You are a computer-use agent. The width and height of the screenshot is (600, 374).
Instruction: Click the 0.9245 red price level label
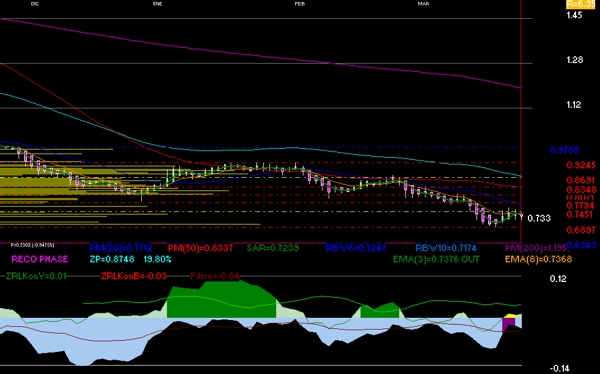[581, 165]
